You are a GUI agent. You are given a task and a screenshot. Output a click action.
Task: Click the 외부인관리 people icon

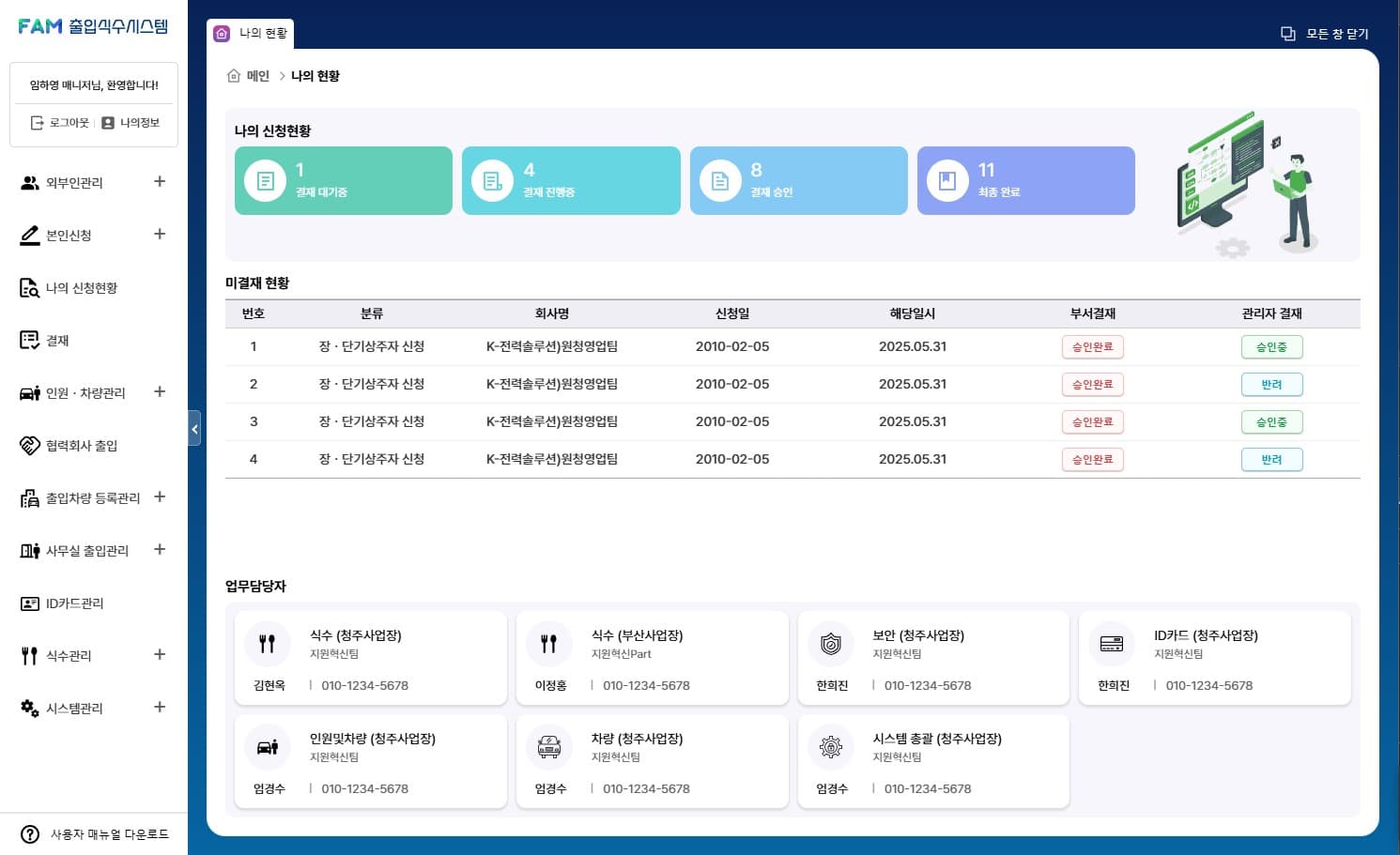(x=30, y=183)
